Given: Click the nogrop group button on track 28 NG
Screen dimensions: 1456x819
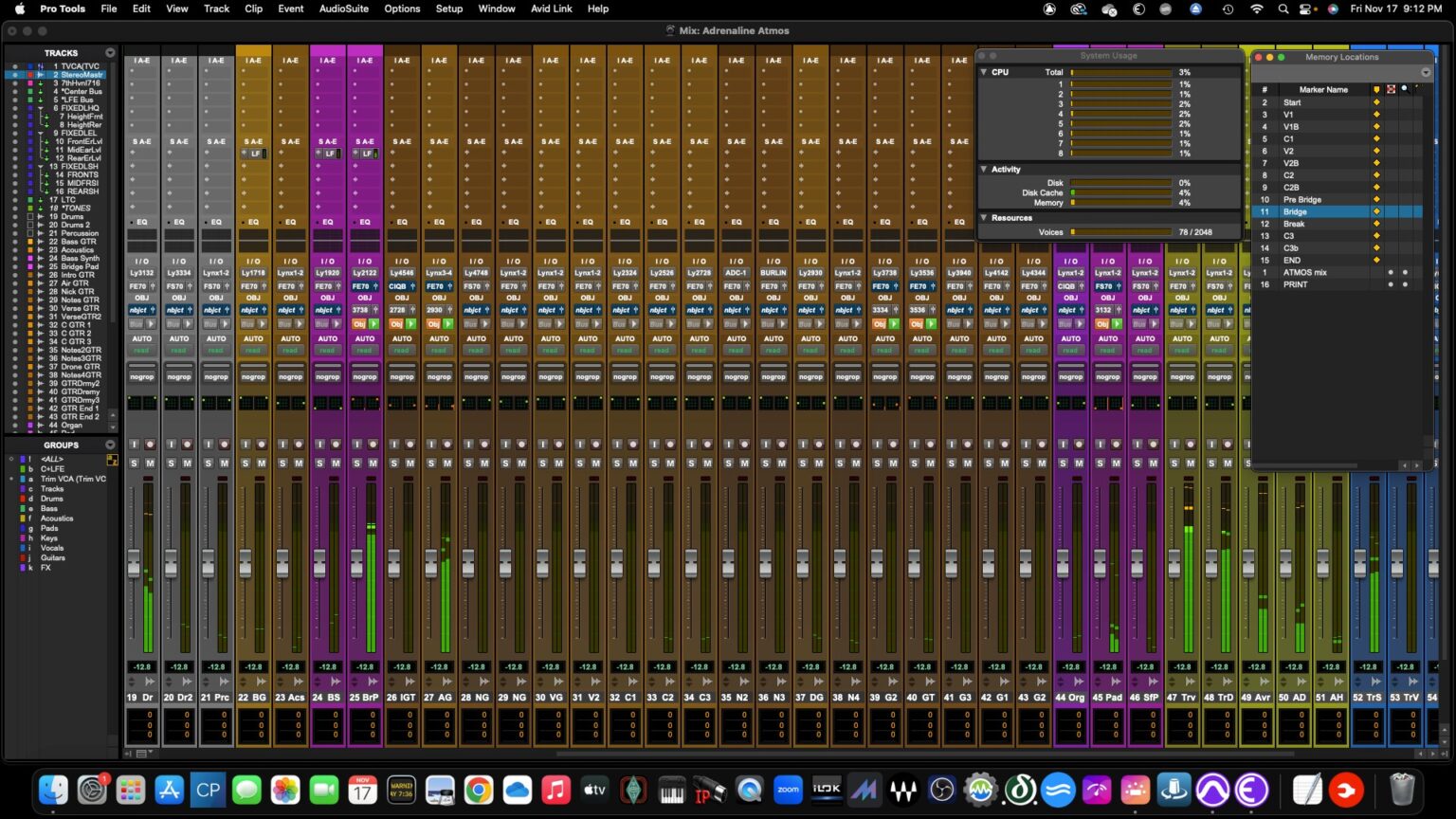Looking at the screenshot, I should coord(475,375).
